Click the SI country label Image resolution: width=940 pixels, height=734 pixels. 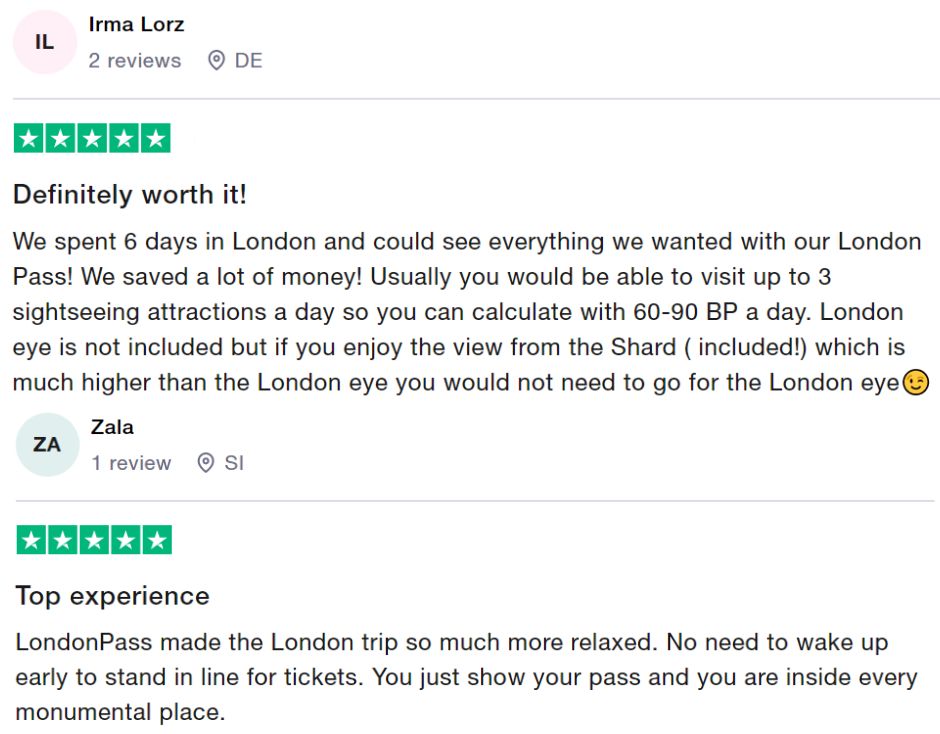[234, 463]
